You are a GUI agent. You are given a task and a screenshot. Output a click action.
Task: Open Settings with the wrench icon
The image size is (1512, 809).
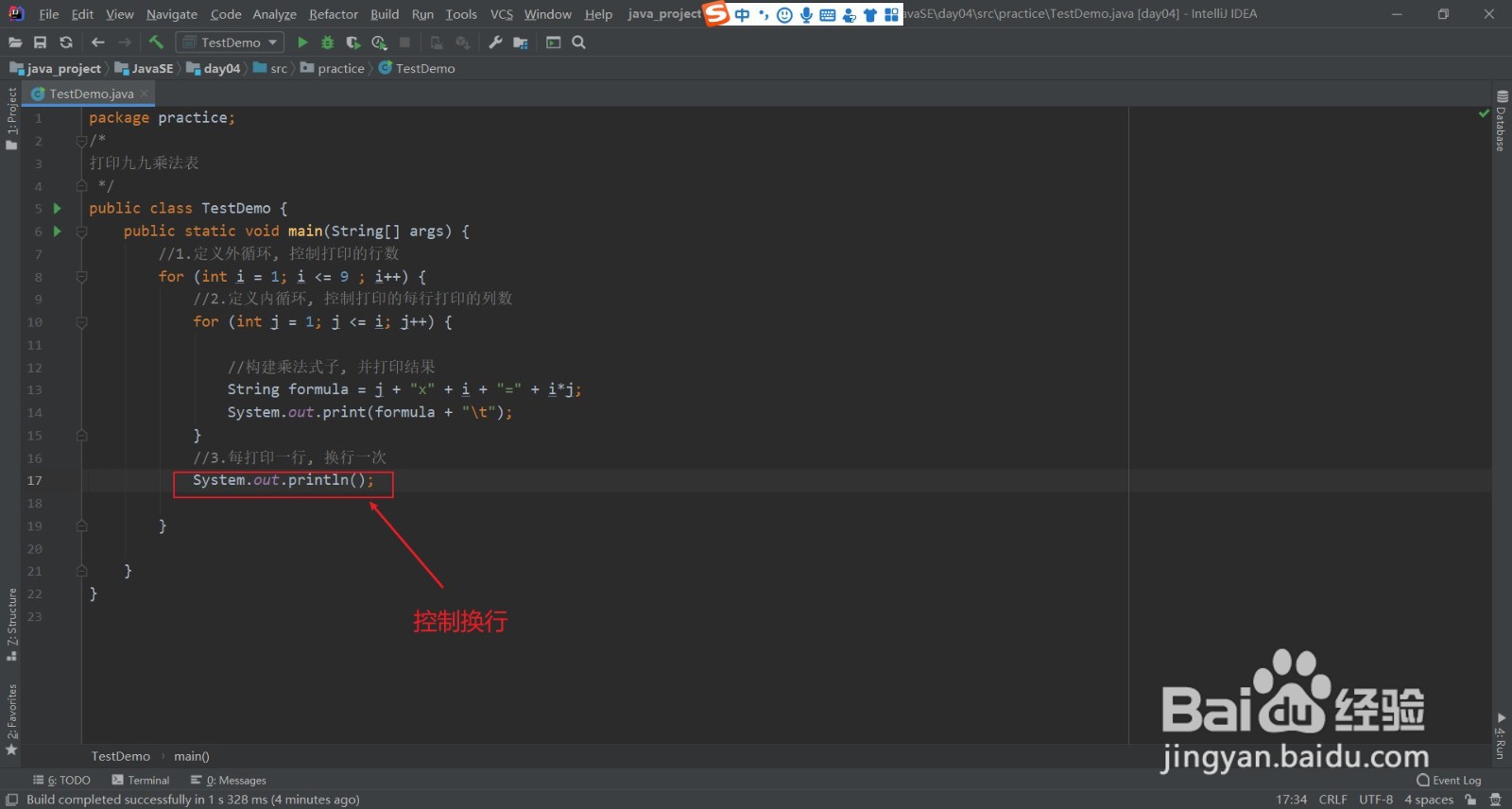click(495, 43)
